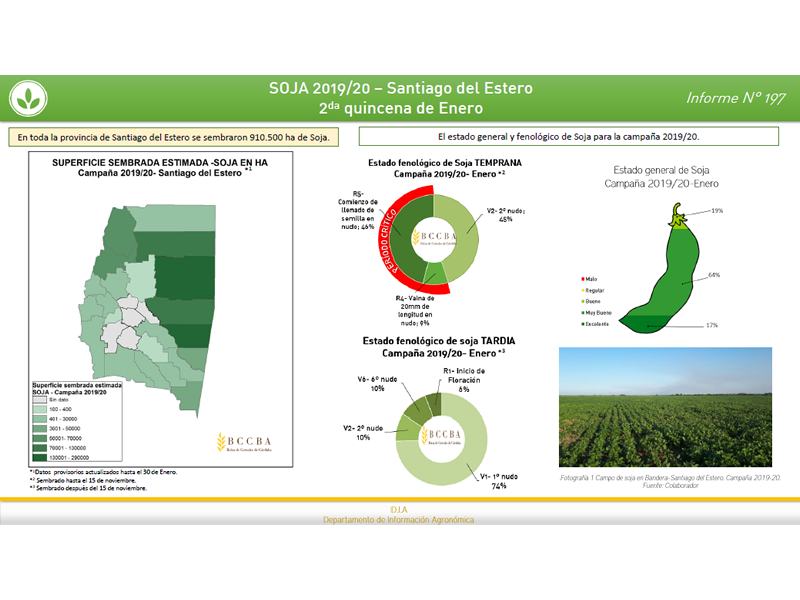Click the BCCBA logo inside the TARDIA donut

(441, 435)
